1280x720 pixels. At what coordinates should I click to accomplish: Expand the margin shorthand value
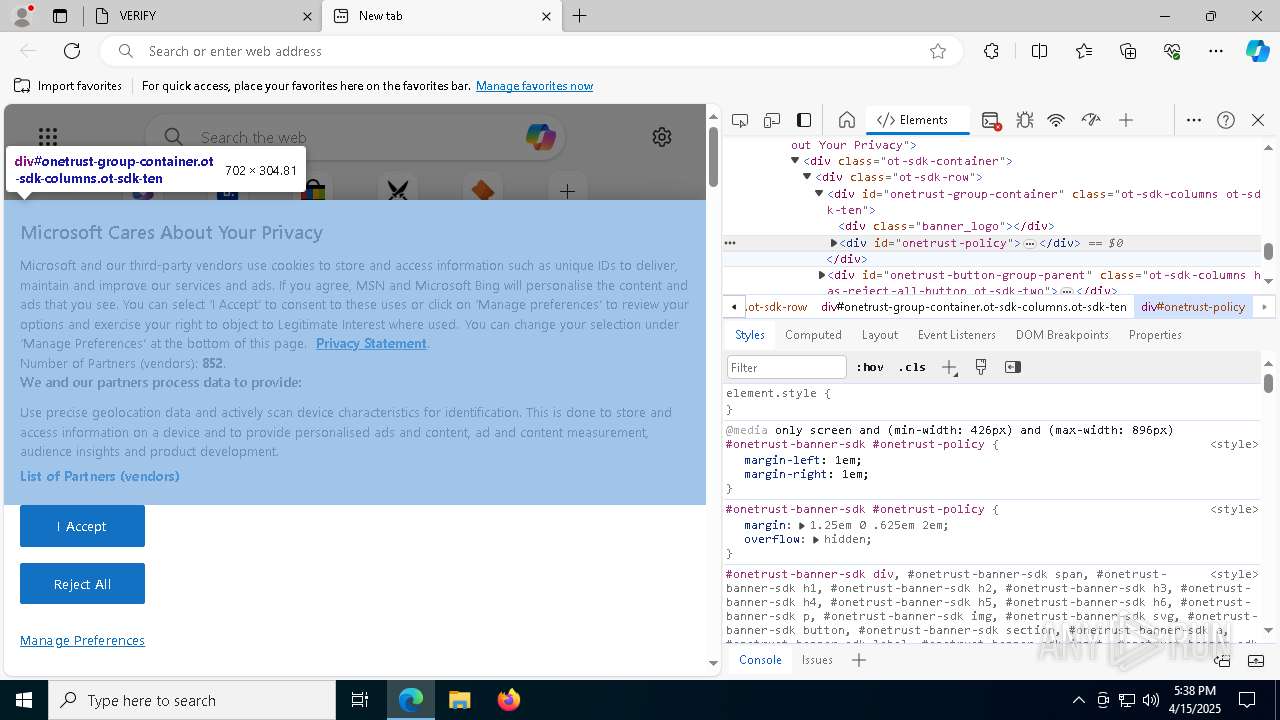(x=801, y=525)
